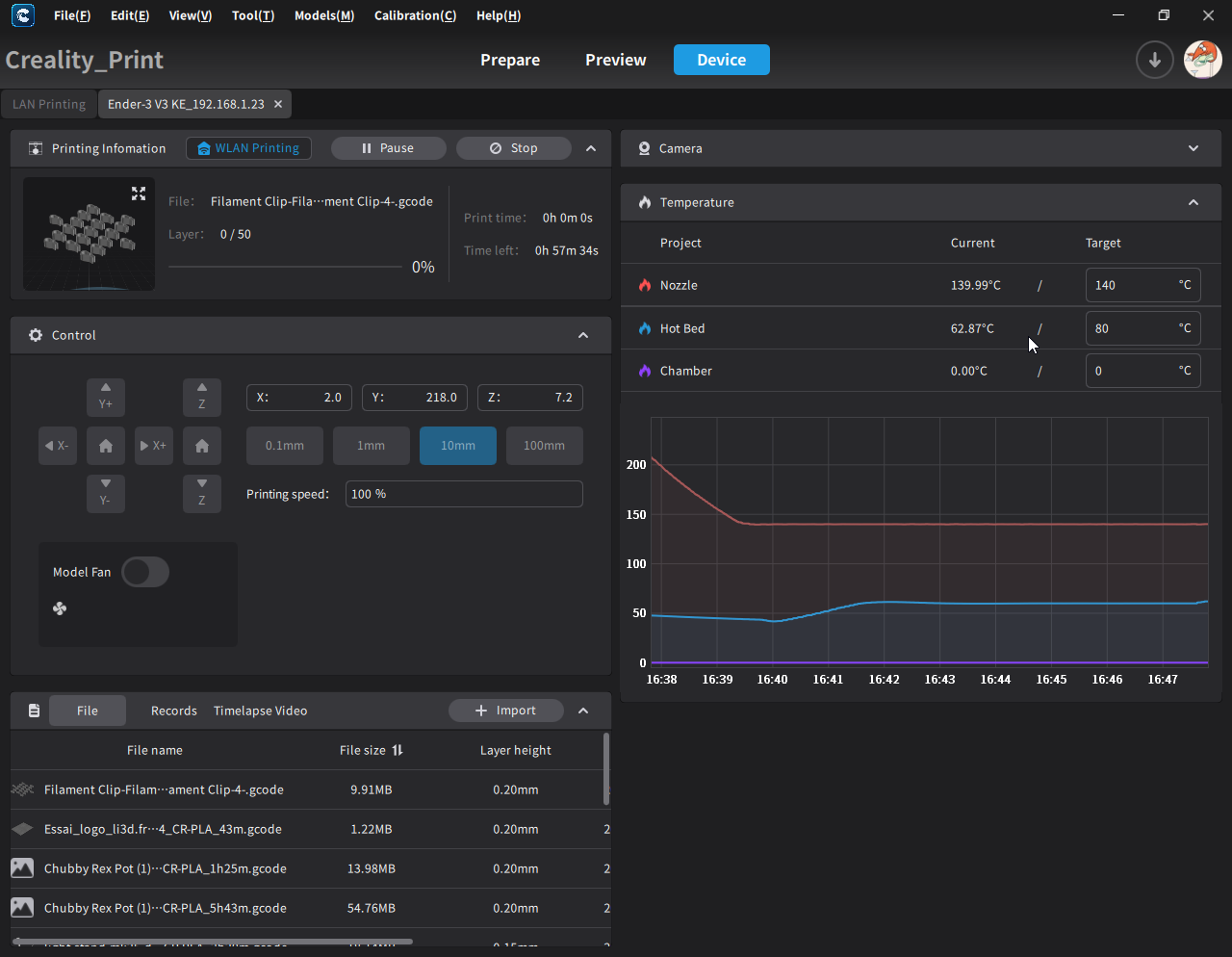Image resolution: width=1232 pixels, height=957 pixels.
Task: Sort files by file size
Action: (x=398, y=750)
